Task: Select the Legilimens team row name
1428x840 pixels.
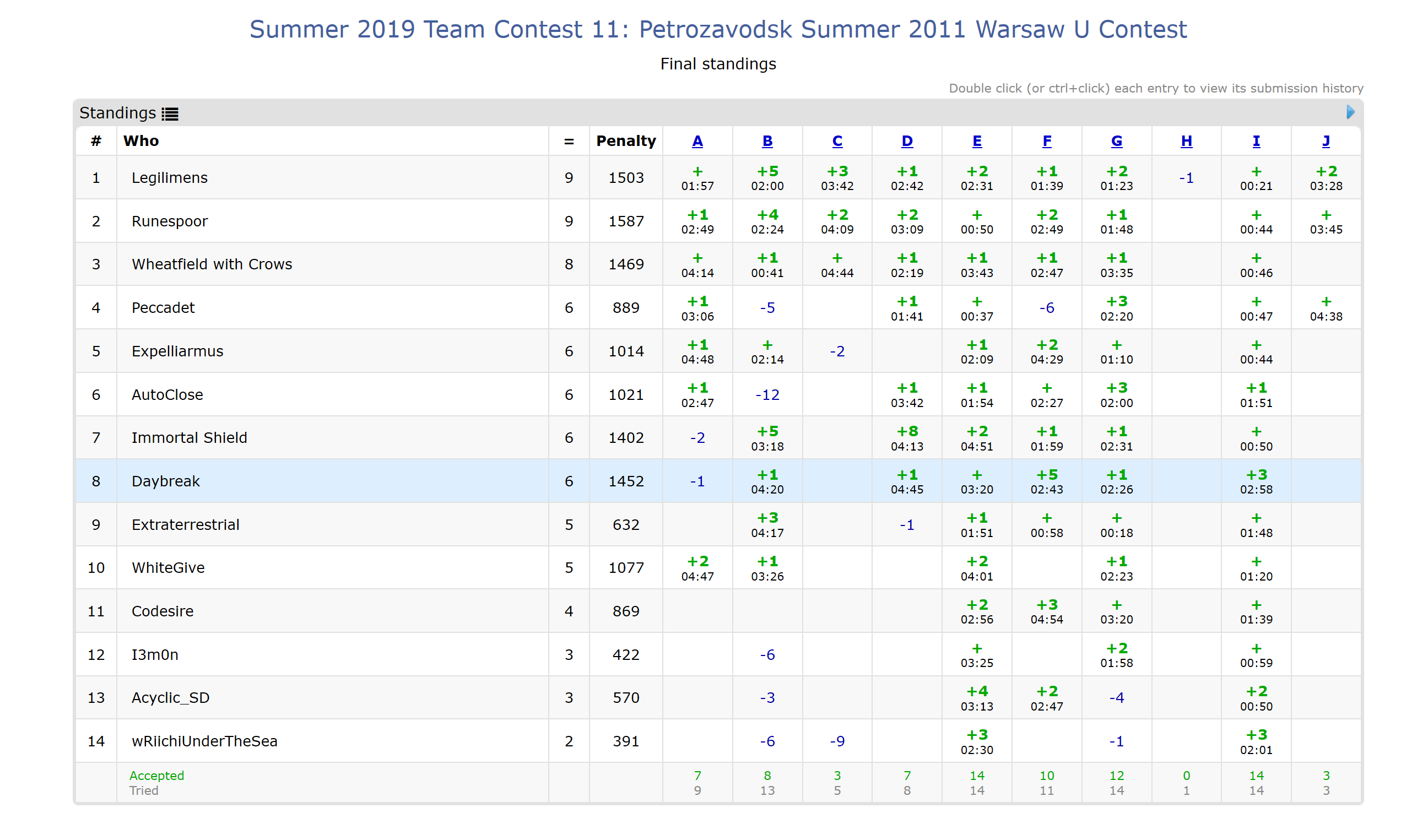Action: [170, 178]
